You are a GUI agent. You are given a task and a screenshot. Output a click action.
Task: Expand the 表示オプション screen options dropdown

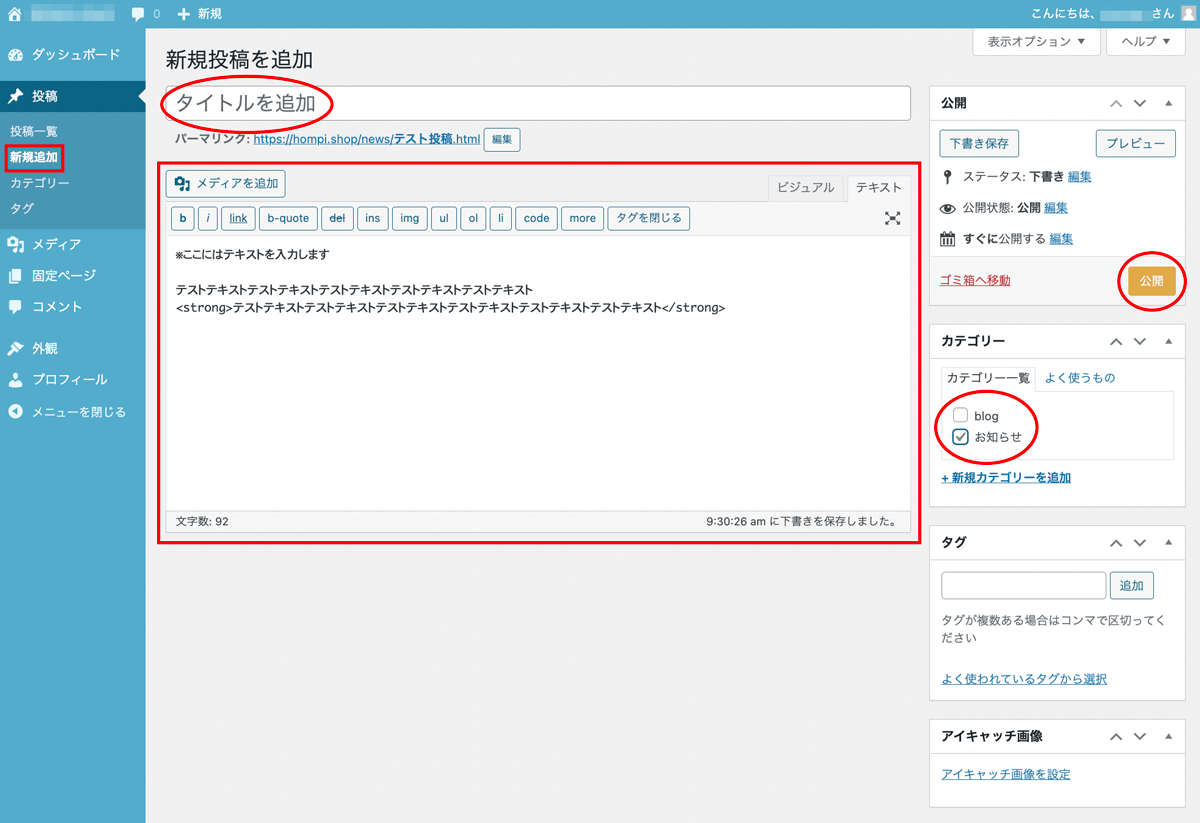(x=1036, y=42)
